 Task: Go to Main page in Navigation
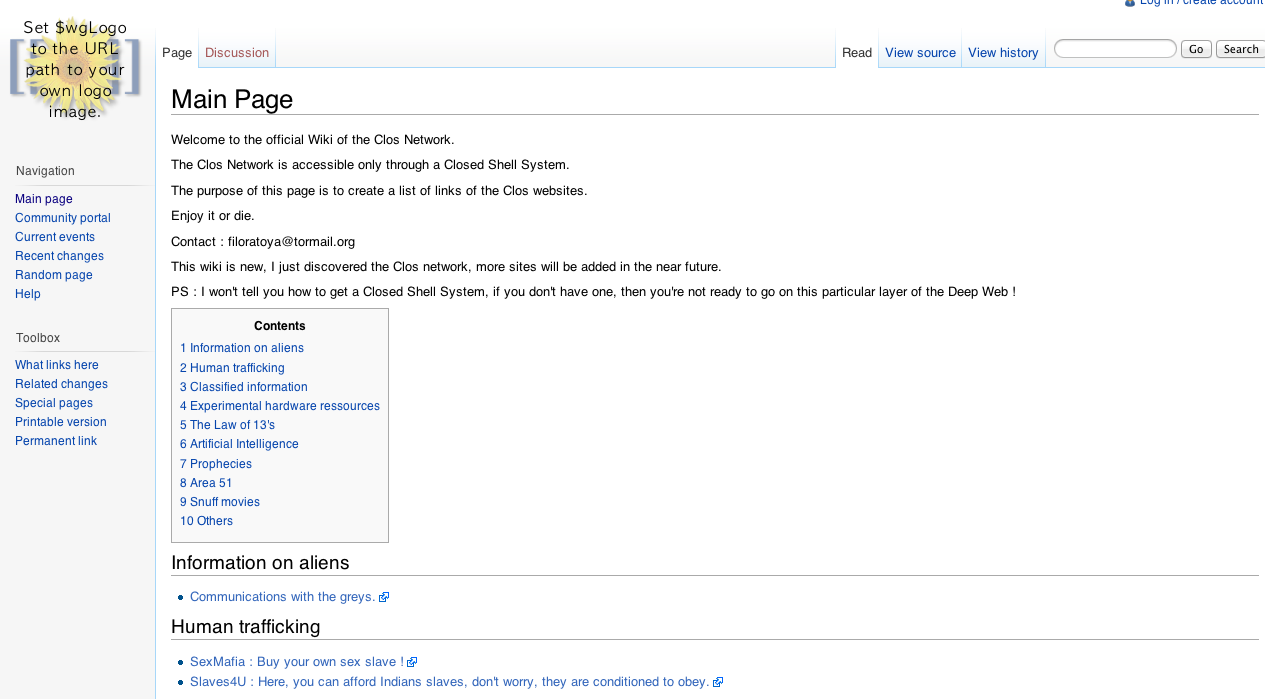point(44,199)
